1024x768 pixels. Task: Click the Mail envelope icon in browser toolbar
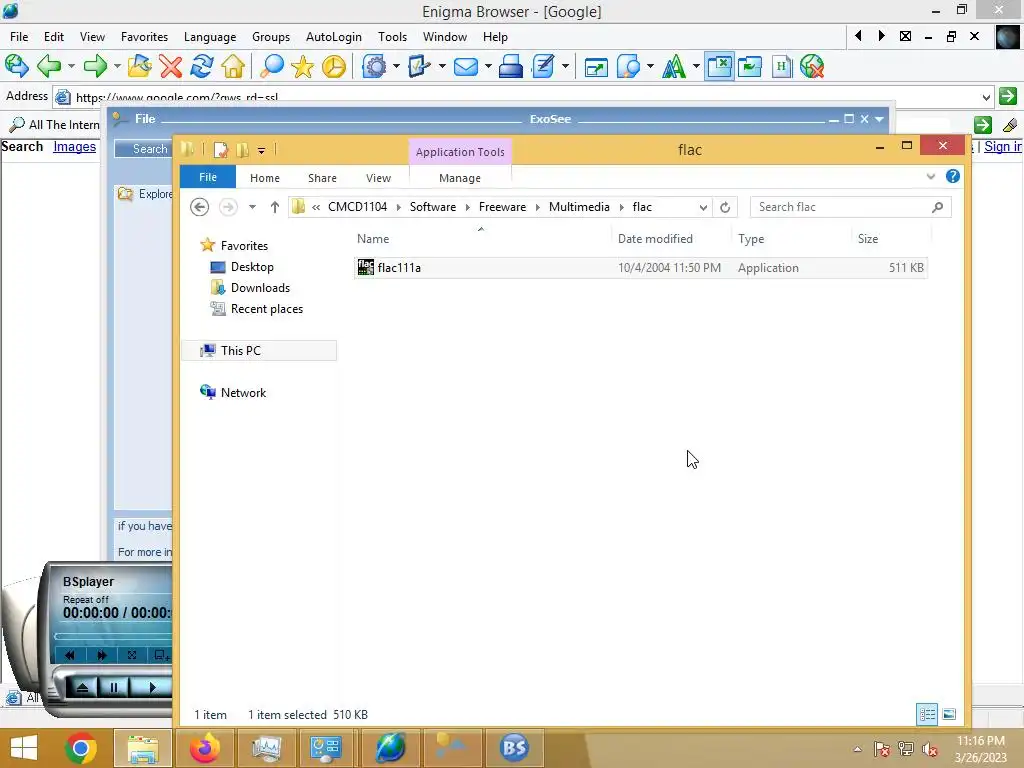(466, 67)
